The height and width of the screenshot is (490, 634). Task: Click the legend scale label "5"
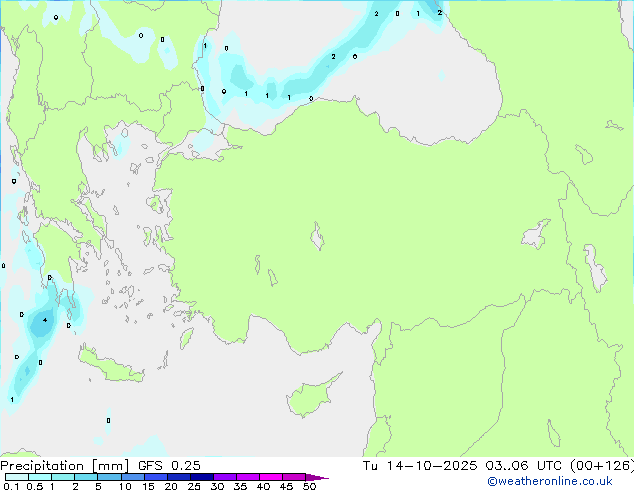(x=98, y=486)
